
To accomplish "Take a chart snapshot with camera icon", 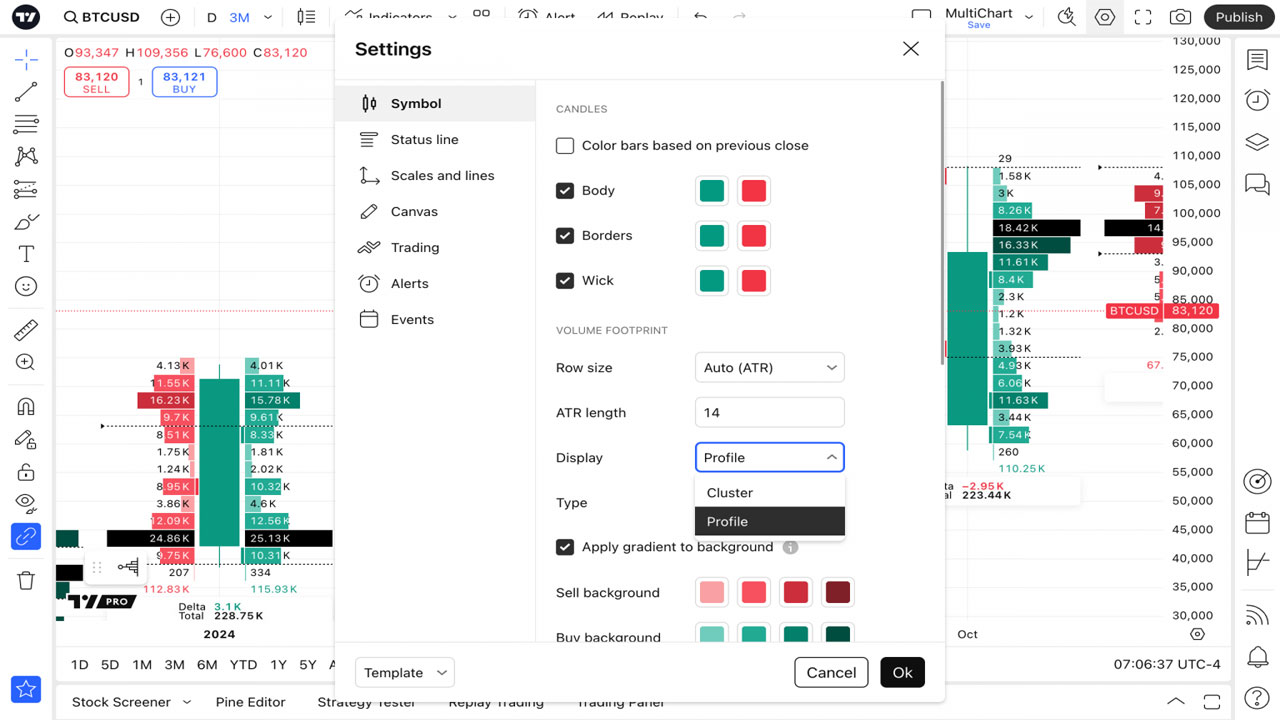I will point(1180,17).
